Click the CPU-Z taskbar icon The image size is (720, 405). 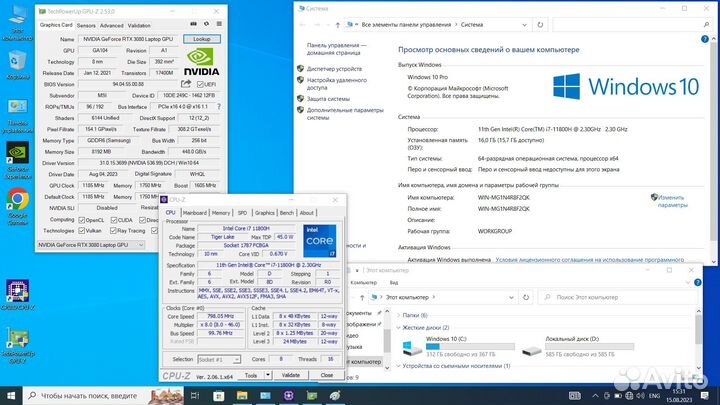[288, 395]
